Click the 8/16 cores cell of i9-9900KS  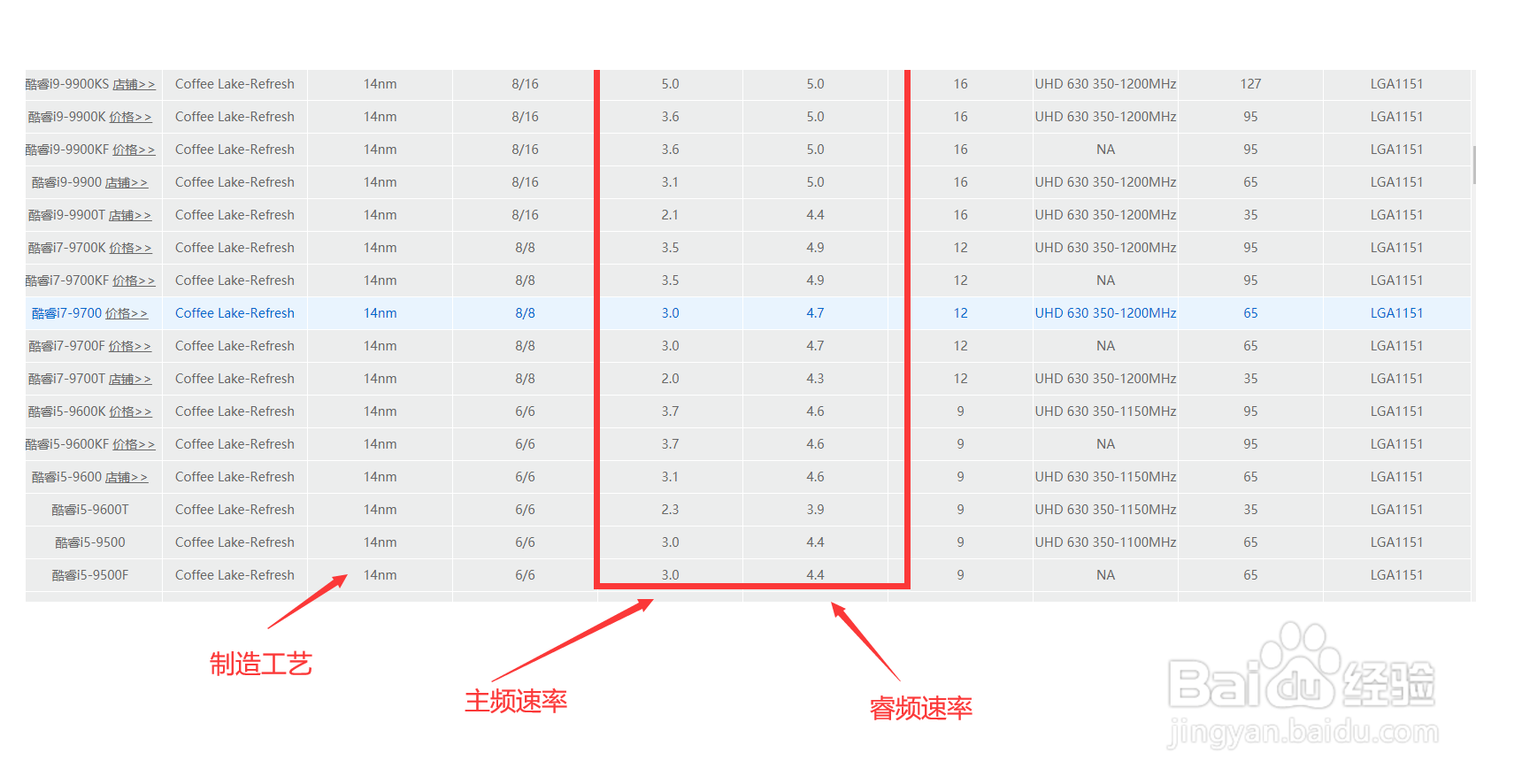tap(525, 84)
